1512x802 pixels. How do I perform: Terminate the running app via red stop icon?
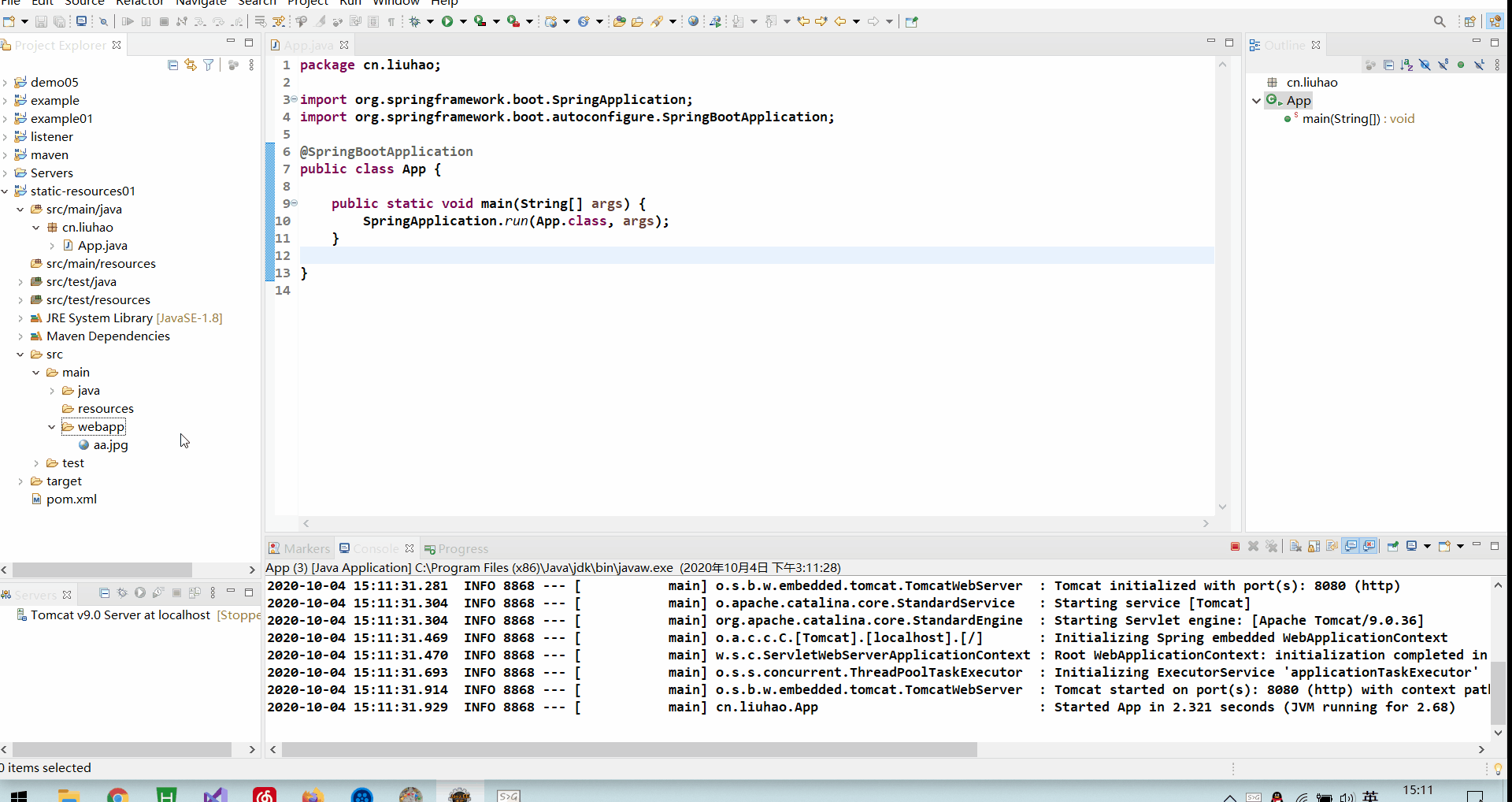coord(1235,547)
